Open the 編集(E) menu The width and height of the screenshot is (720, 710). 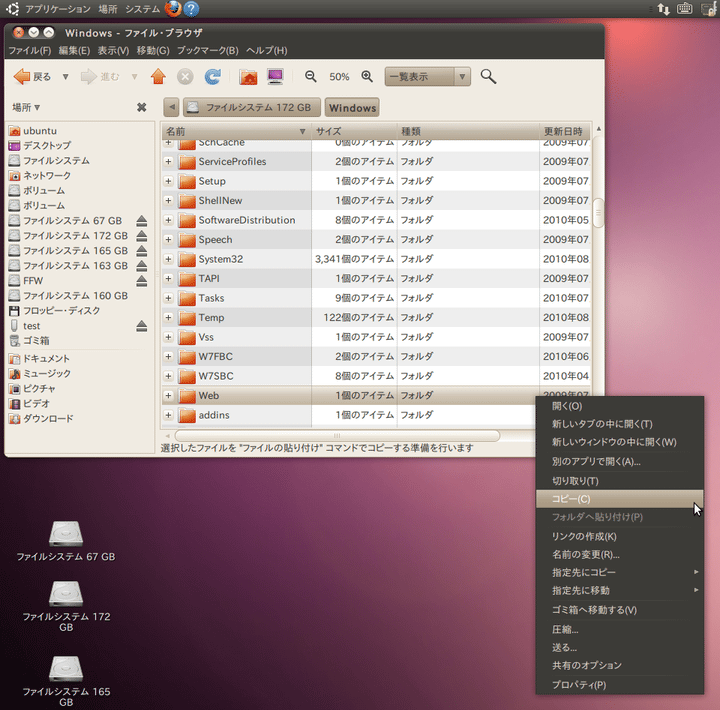tap(74, 51)
